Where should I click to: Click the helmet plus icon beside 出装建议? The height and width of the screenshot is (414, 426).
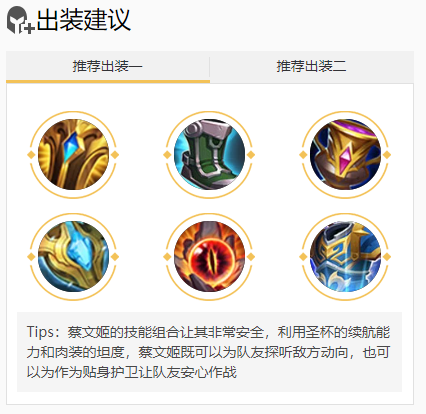point(20,20)
